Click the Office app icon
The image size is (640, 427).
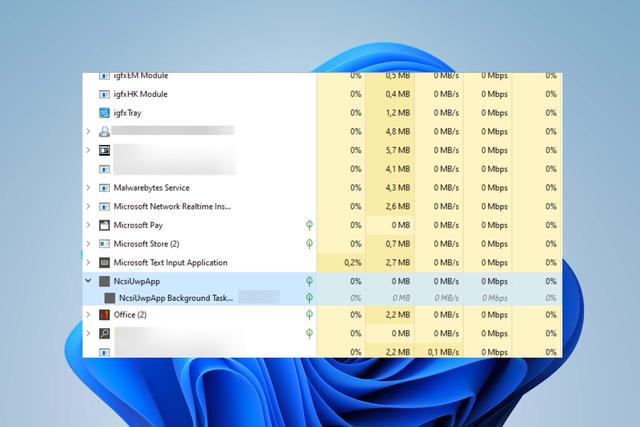pyautogui.click(x=104, y=315)
